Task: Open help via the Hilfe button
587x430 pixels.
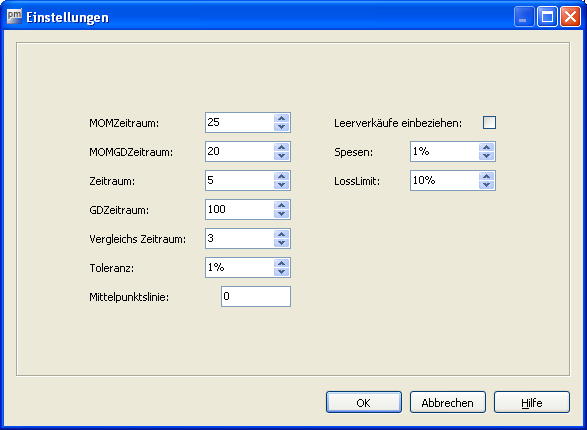Action: (x=532, y=402)
